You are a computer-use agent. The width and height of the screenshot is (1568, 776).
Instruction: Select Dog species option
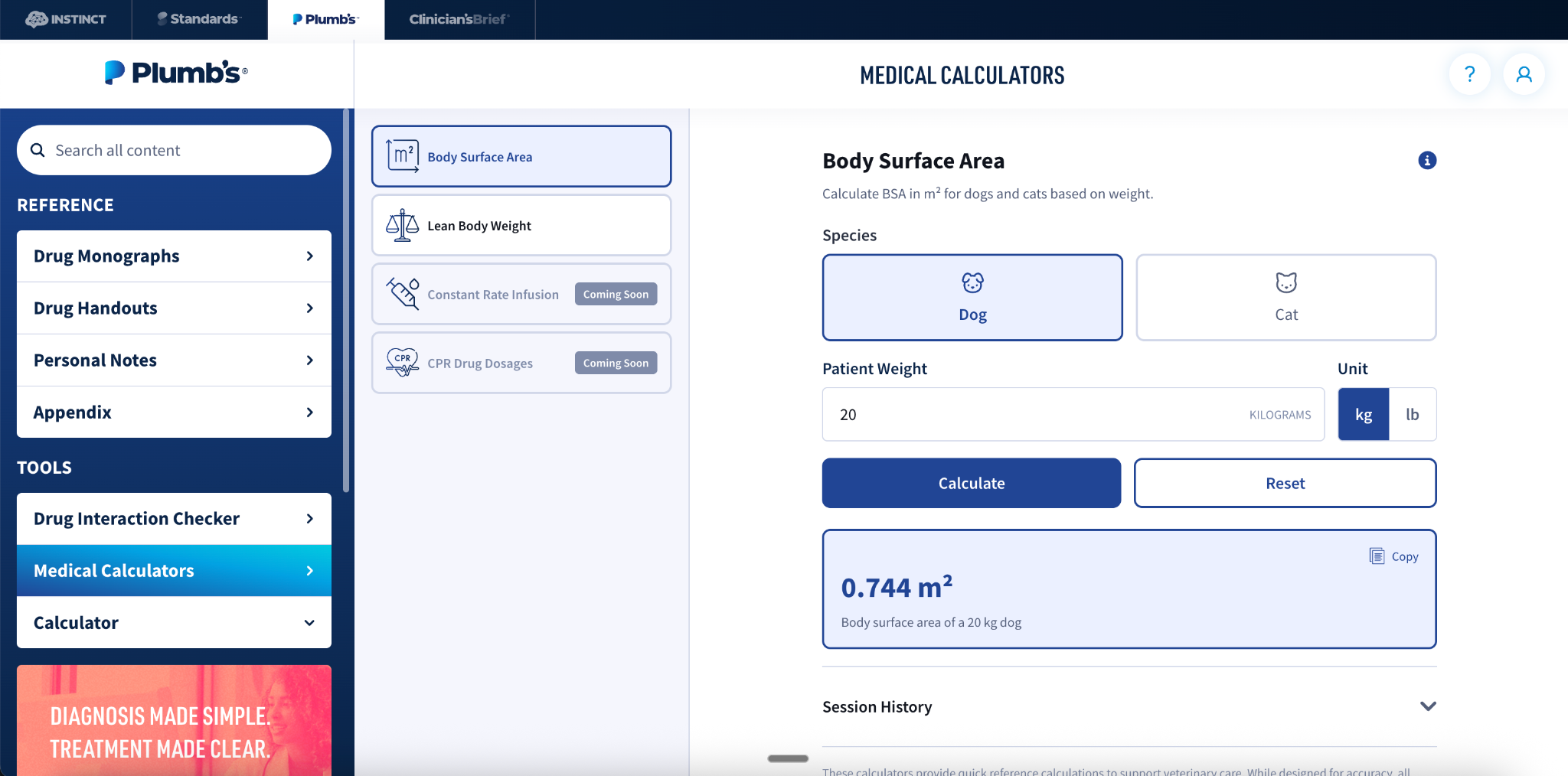972,298
